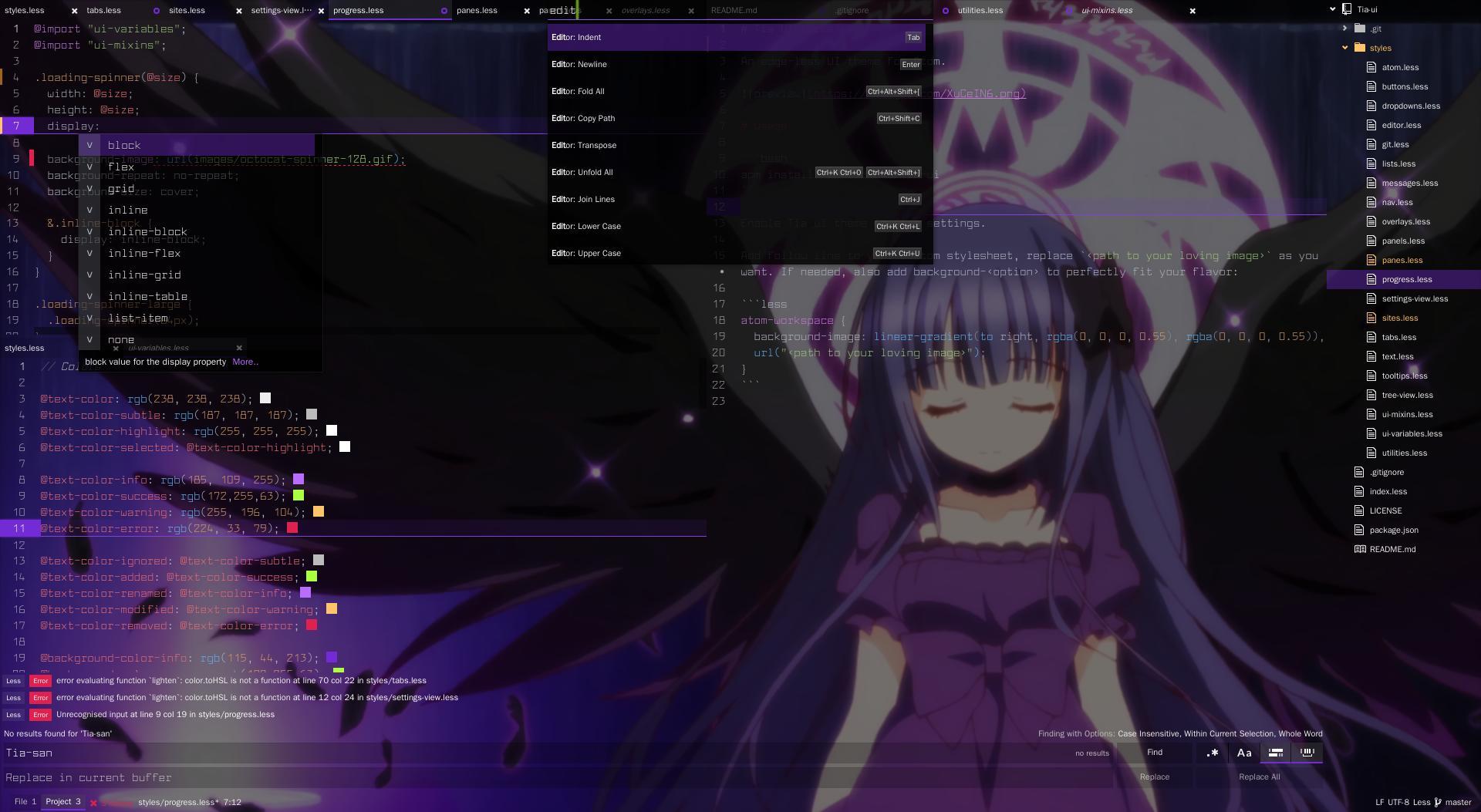Viewport: 1481px width, 812px height.
Task: Click the file icon beside dropdowns.less
Action: [1371, 106]
